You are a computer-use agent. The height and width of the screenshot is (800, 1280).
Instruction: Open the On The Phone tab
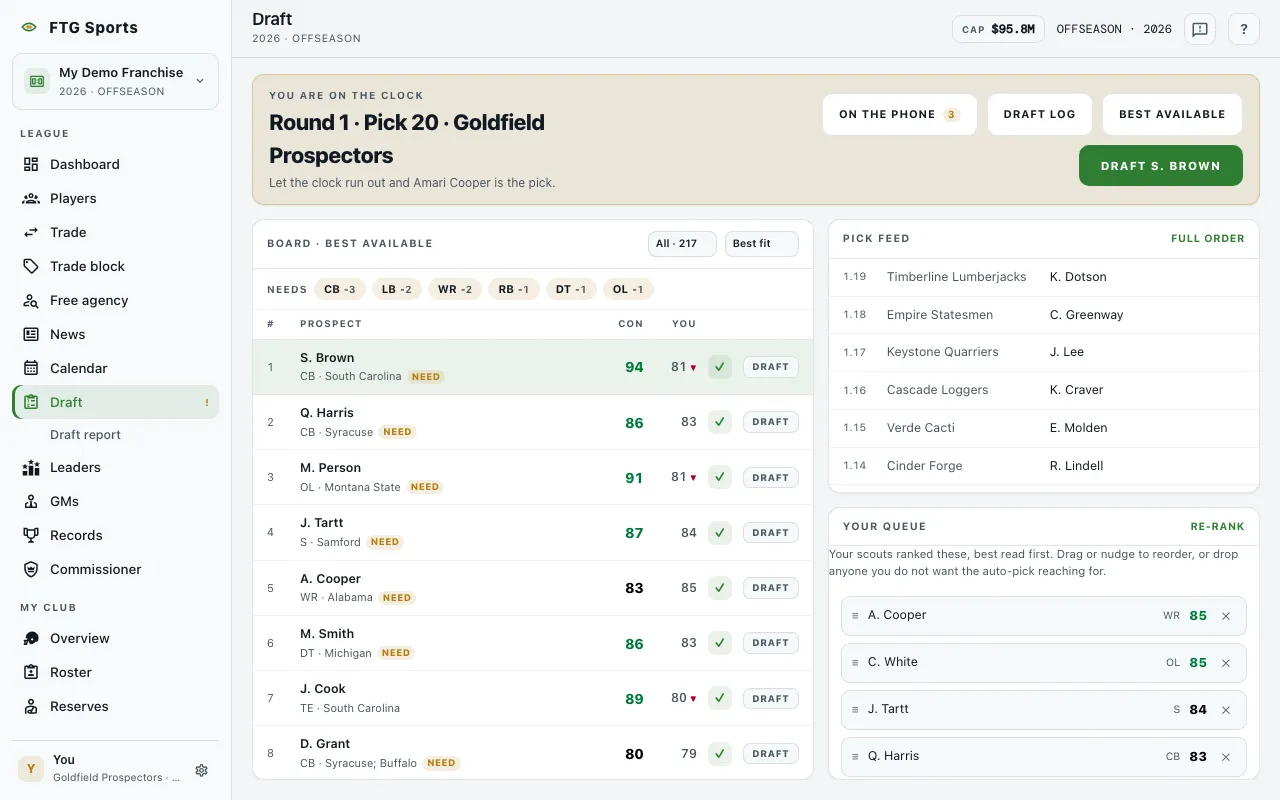point(900,114)
